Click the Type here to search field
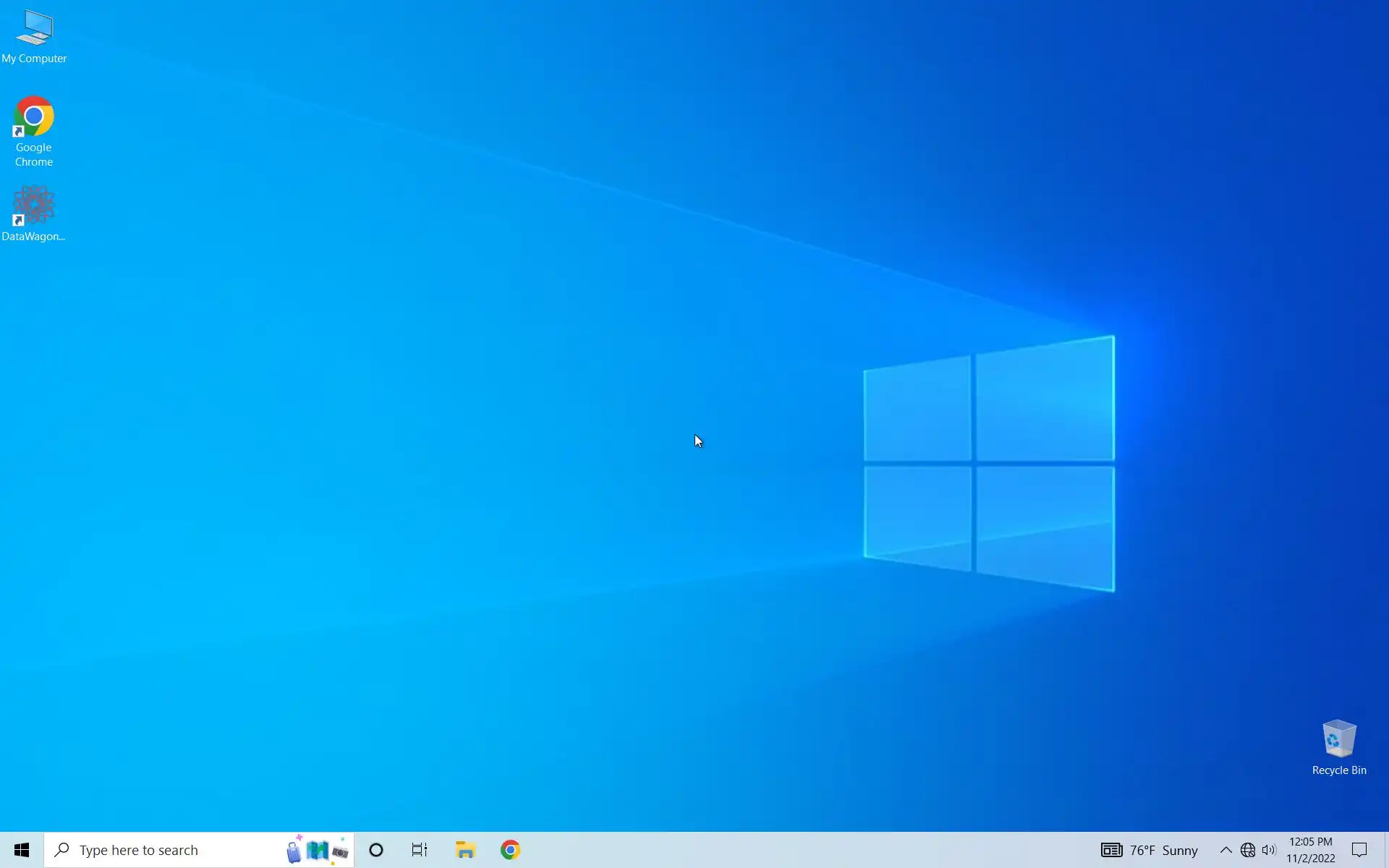1389x868 pixels. coord(166,850)
